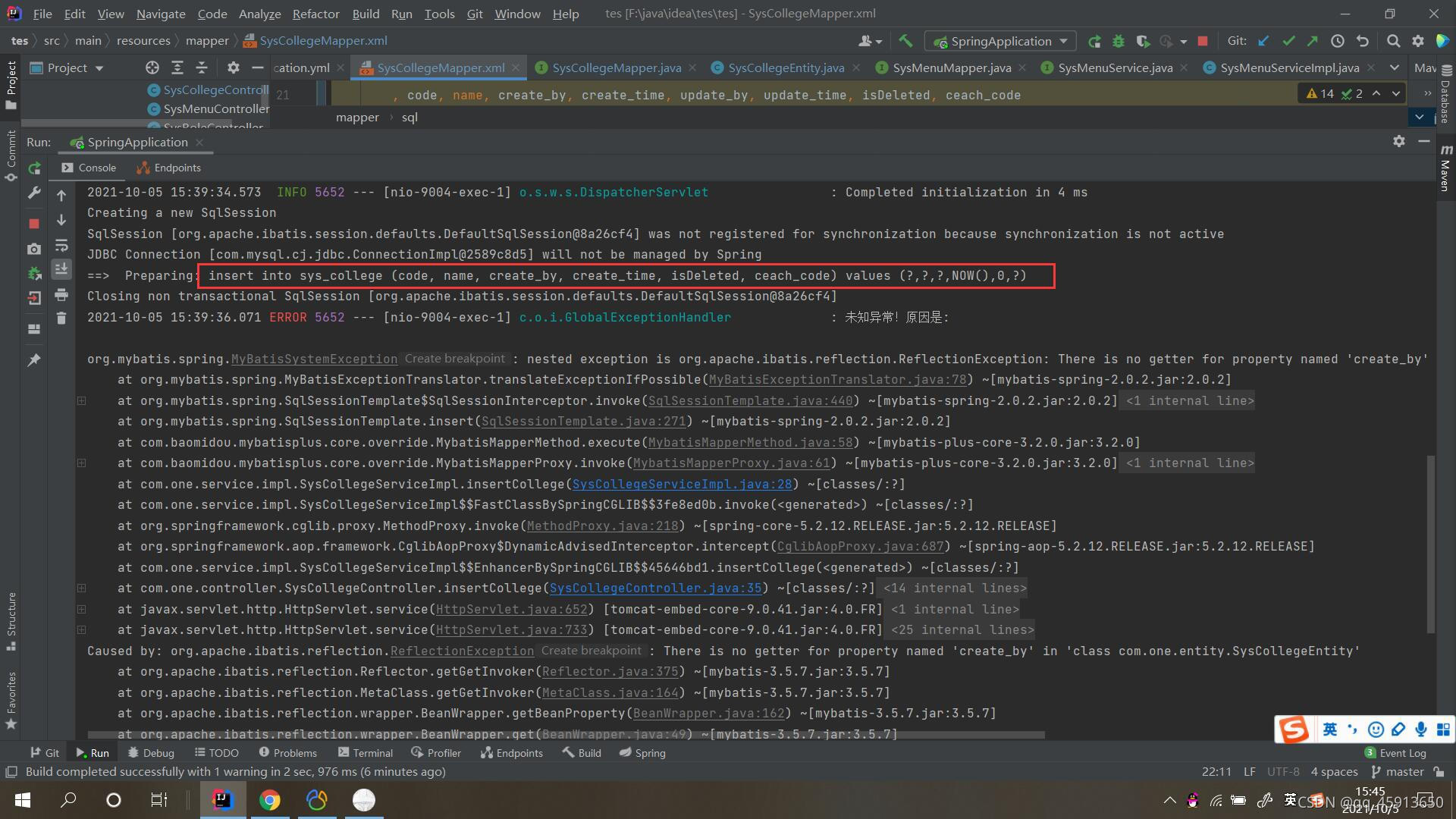Open SysCollegeServiceImpl.java:28 stack trace link
The width and height of the screenshot is (1456, 819).
click(x=681, y=484)
